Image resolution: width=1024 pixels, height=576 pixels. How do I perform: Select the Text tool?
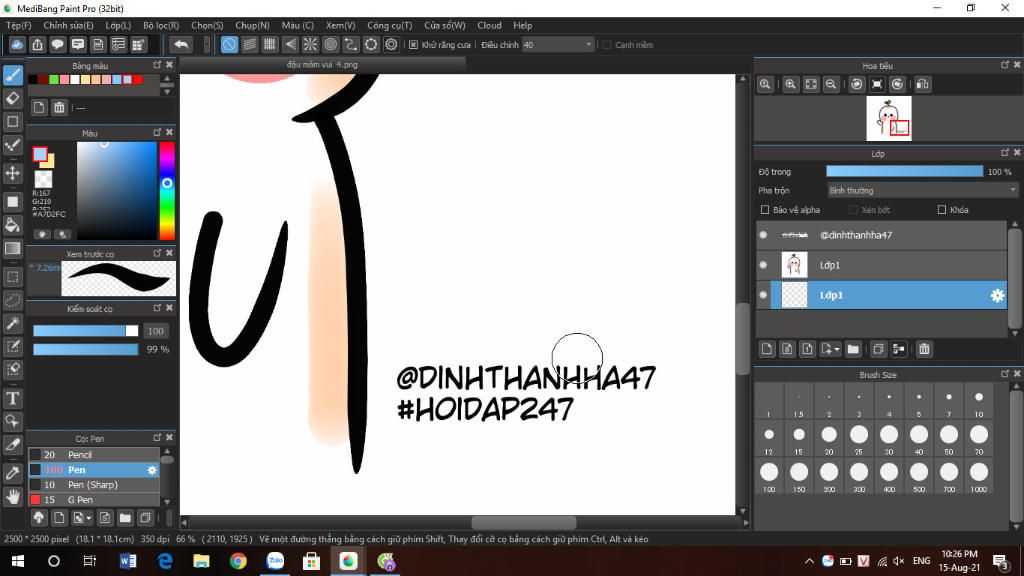[x=13, y=398]
